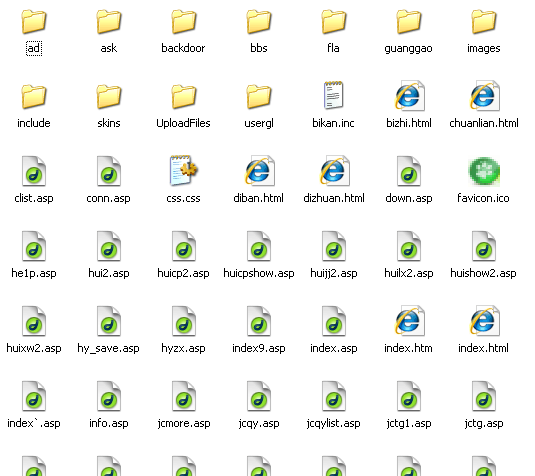Image resolution: width=535 pixels, height=476 pixels.
Task: Click the images folder icon
Action: coord(484,21)
